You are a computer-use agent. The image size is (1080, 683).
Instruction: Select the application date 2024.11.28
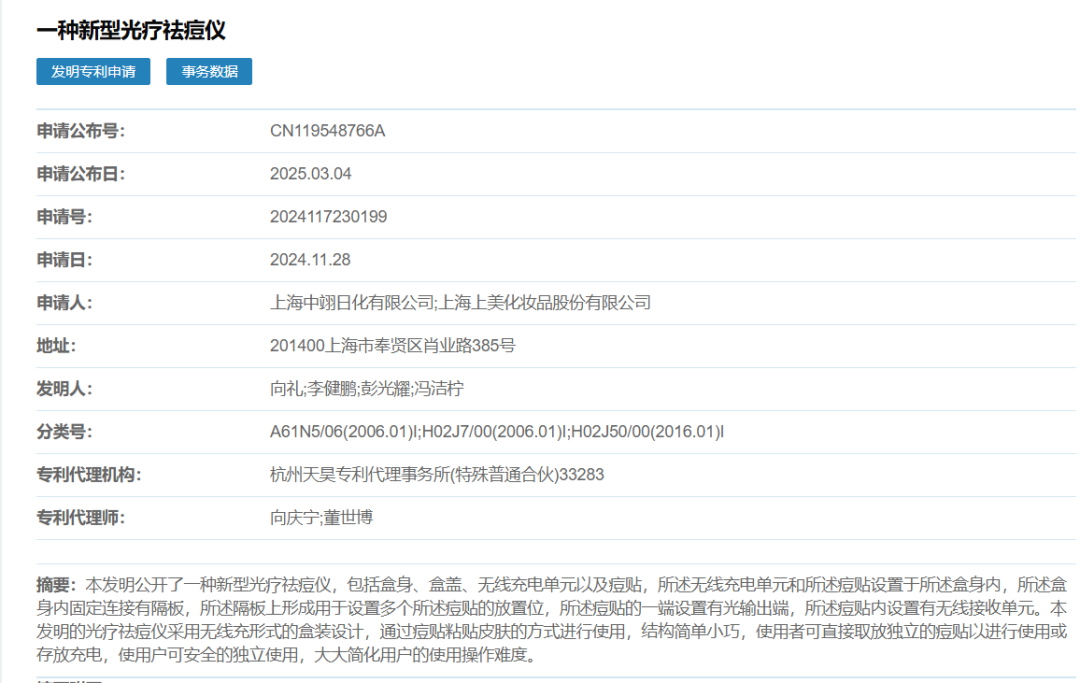click(x=310, y=260)
